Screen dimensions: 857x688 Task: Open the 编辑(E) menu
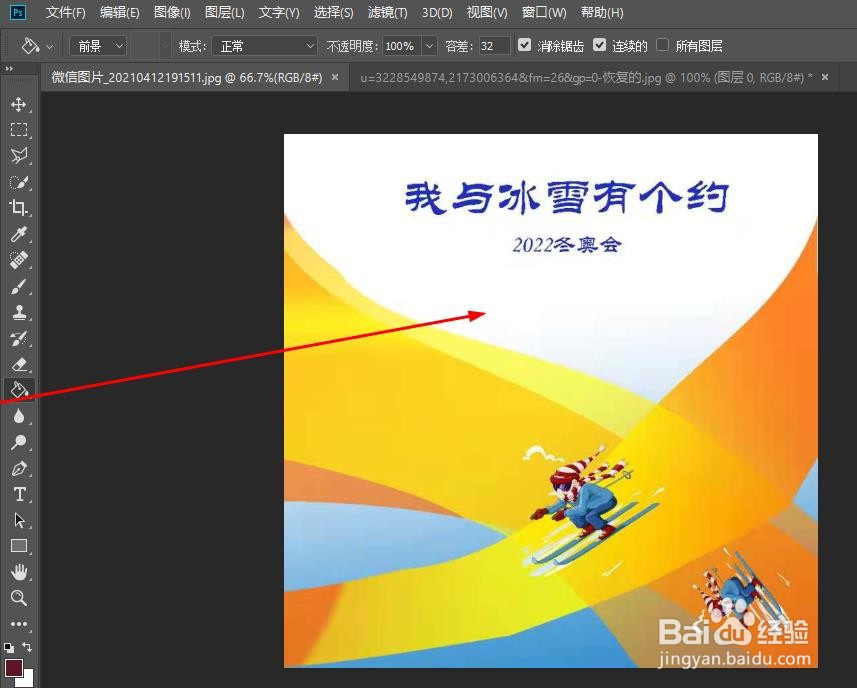click(x=120, y=13)
